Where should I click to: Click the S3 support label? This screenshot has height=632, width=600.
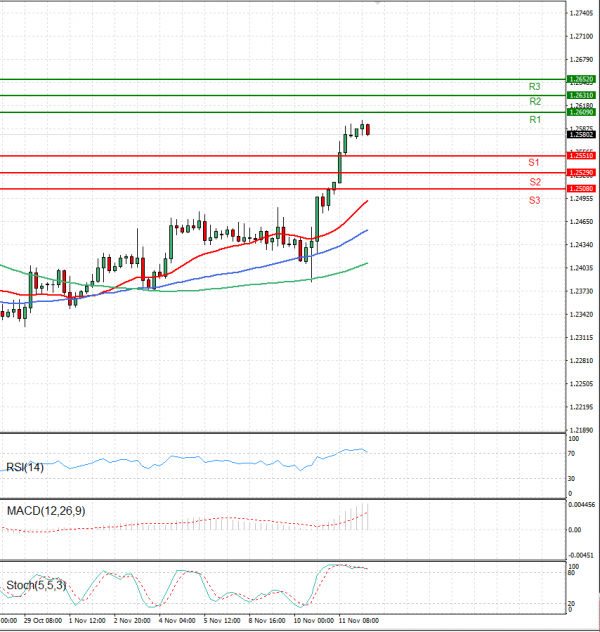[535, 200]
